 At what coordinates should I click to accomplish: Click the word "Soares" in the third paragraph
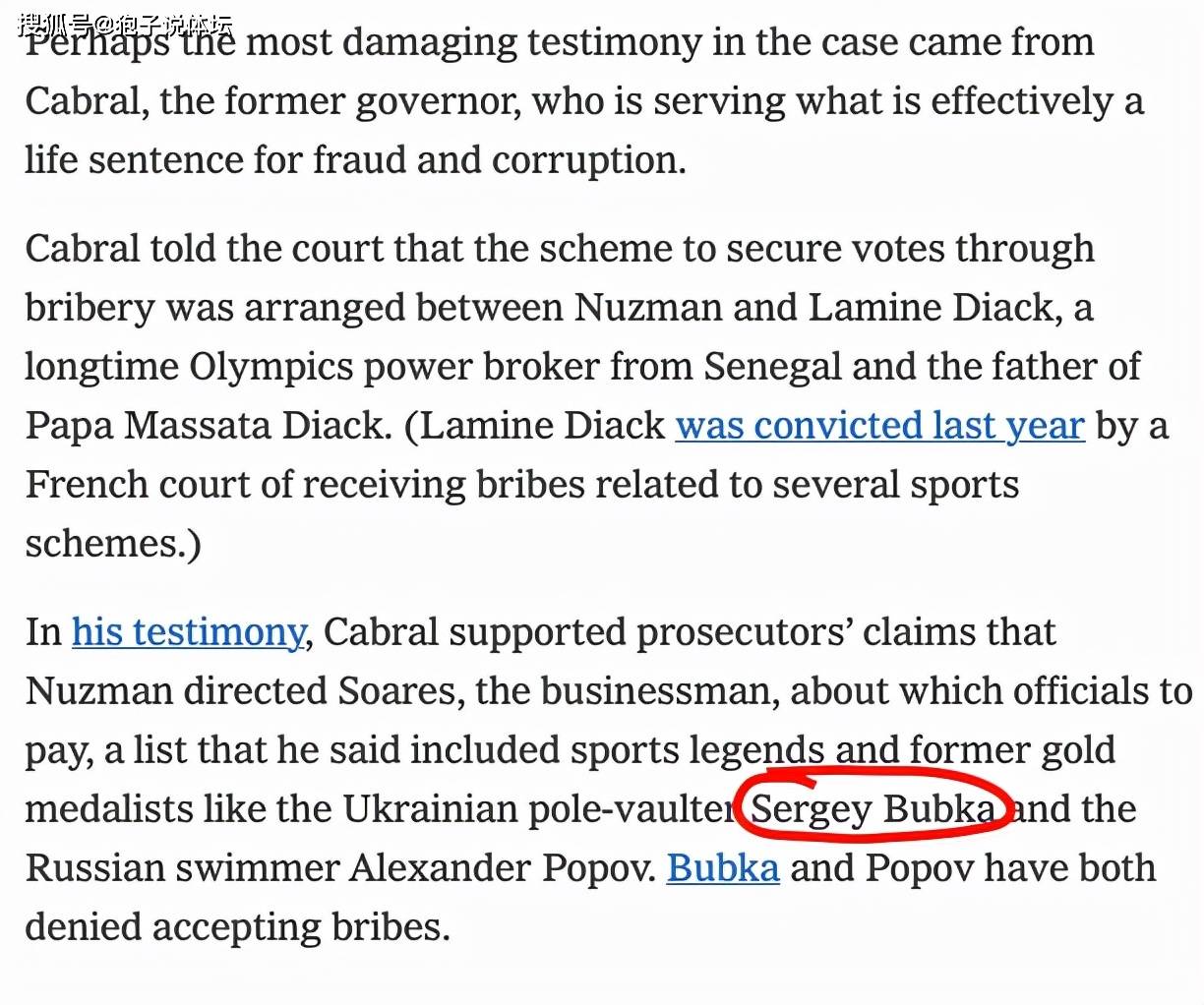click(x=398, y=691)
